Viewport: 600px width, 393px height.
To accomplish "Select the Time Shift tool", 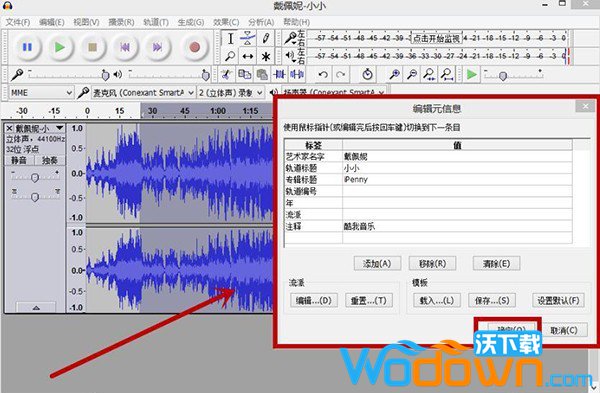I will pyautogui.click(x=248, y=56).
